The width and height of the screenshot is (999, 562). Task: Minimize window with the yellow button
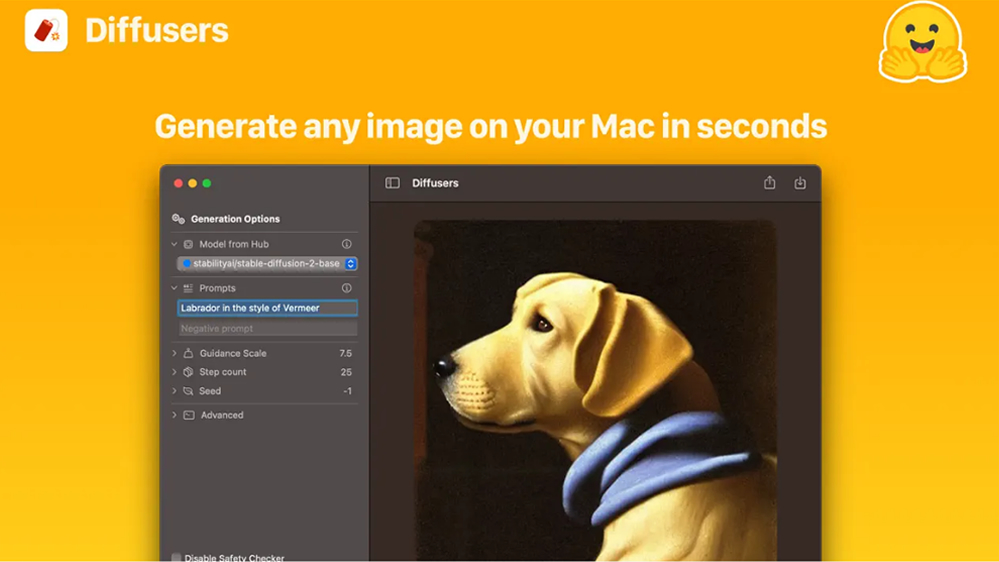pos(192,184)
